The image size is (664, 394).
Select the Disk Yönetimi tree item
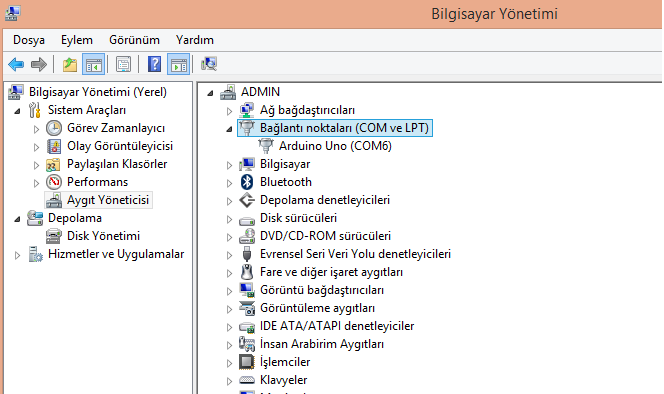coord(103,236)
